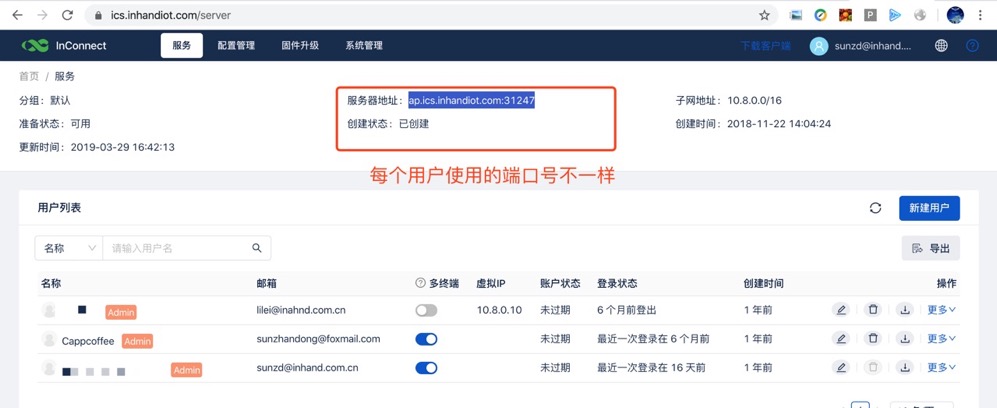Screen dimensions: 997x408
Task: Click the search magnifier icon in user filter
Action: pyautogui.click(x=257, y=248)
